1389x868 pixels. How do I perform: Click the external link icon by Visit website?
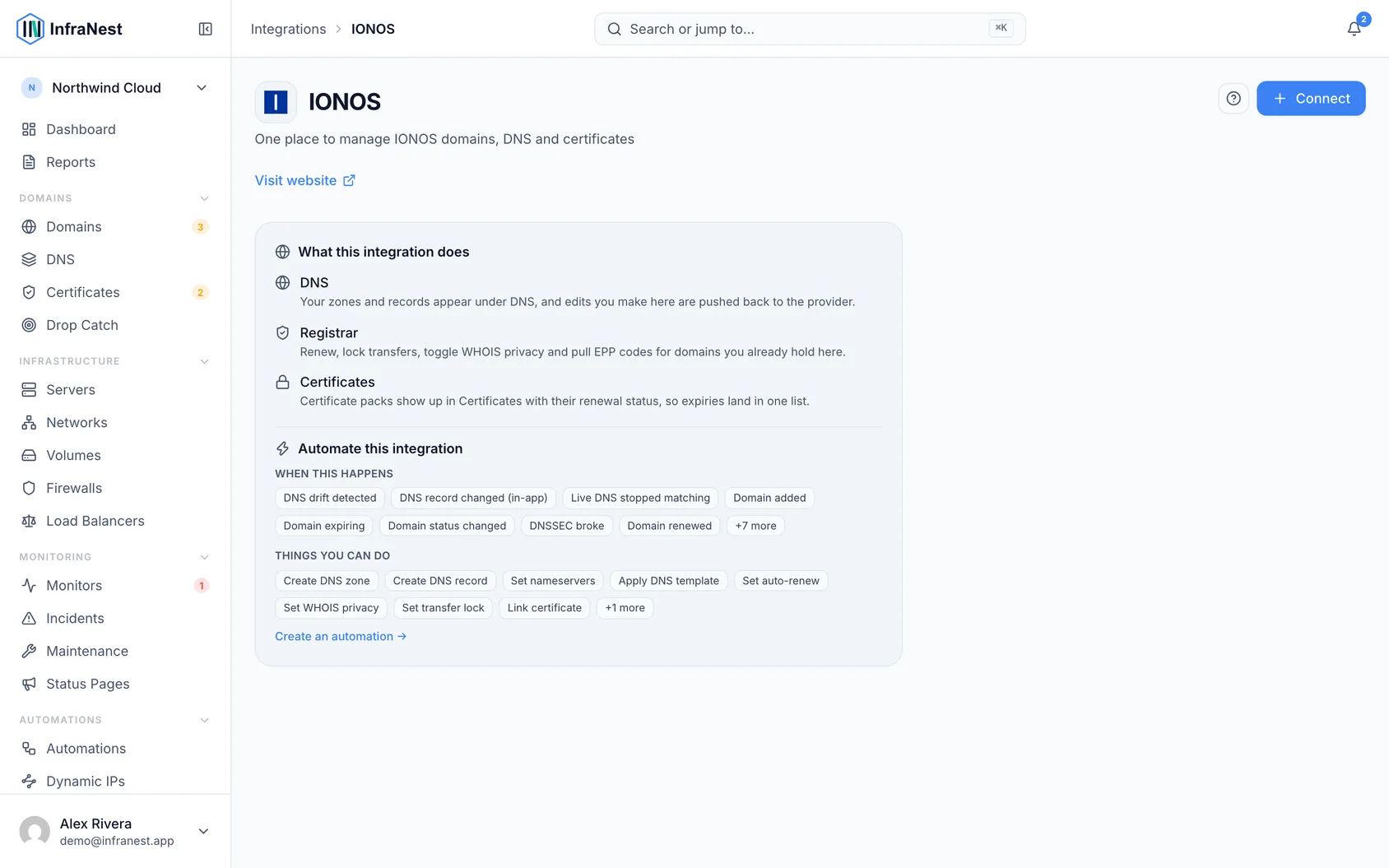(349, 180)
